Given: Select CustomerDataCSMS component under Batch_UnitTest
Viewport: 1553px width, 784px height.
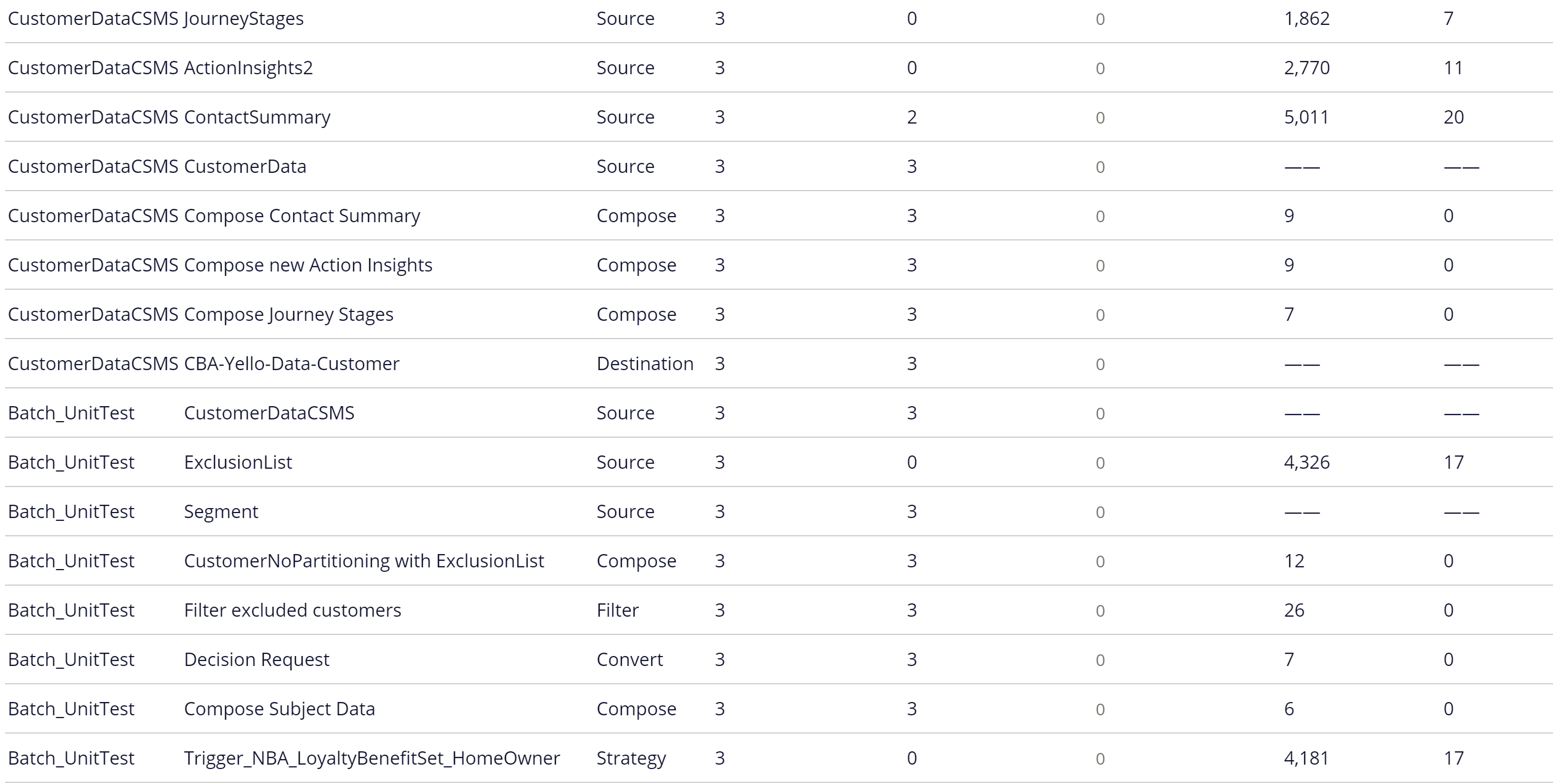Looking at the screenshot, I should point(269,413).
